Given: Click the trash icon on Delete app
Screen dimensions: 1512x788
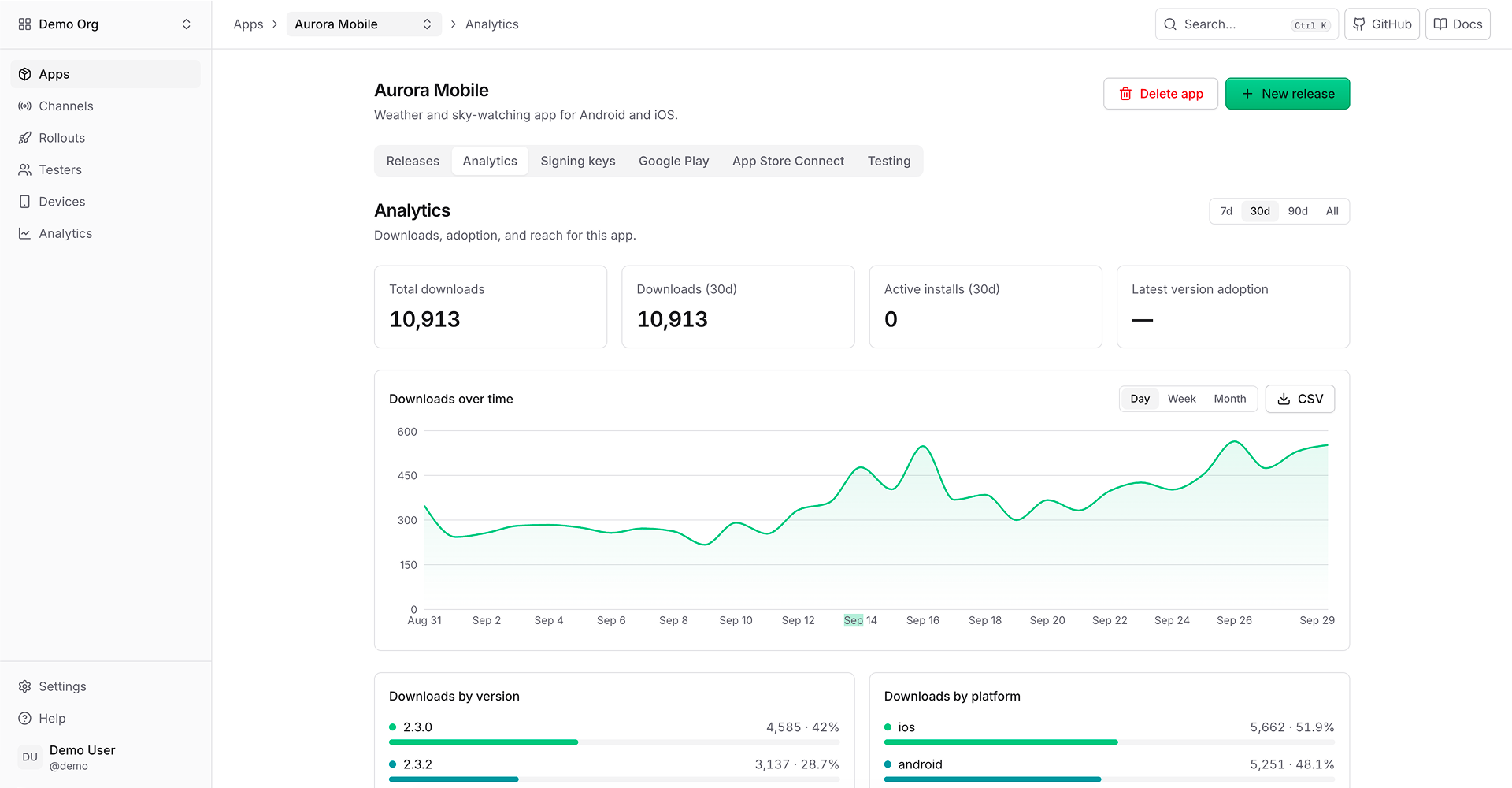Looking at the screenshot, I should tap(1125, 94).
